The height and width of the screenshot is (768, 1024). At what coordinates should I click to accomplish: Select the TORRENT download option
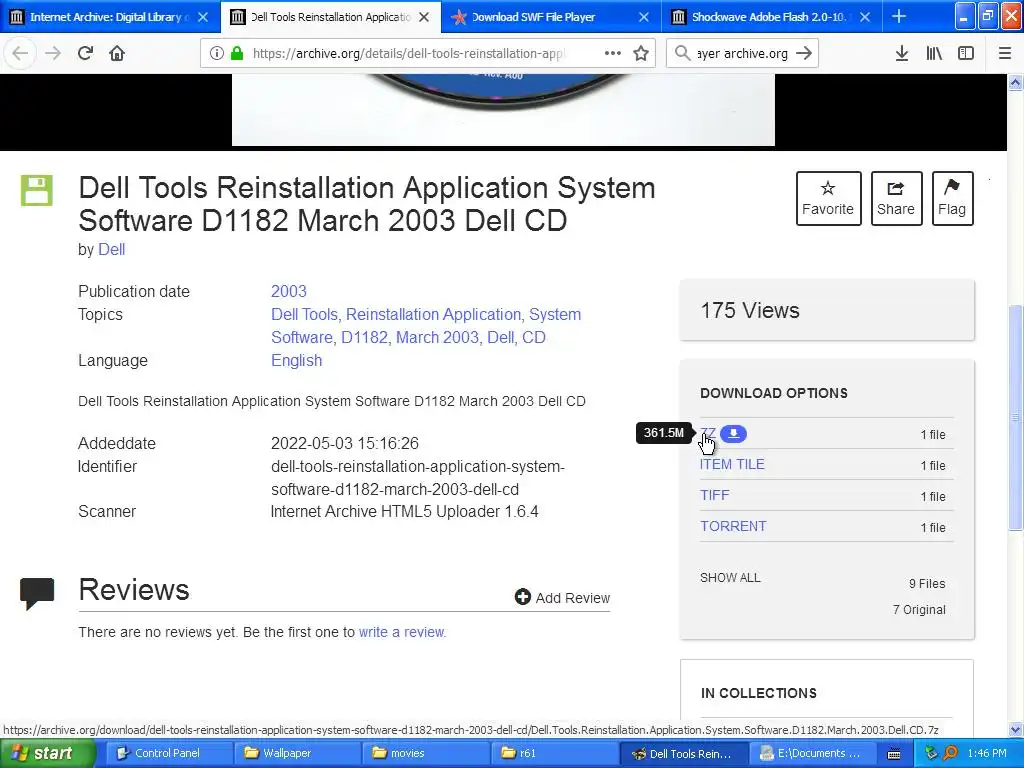point(733,526)
